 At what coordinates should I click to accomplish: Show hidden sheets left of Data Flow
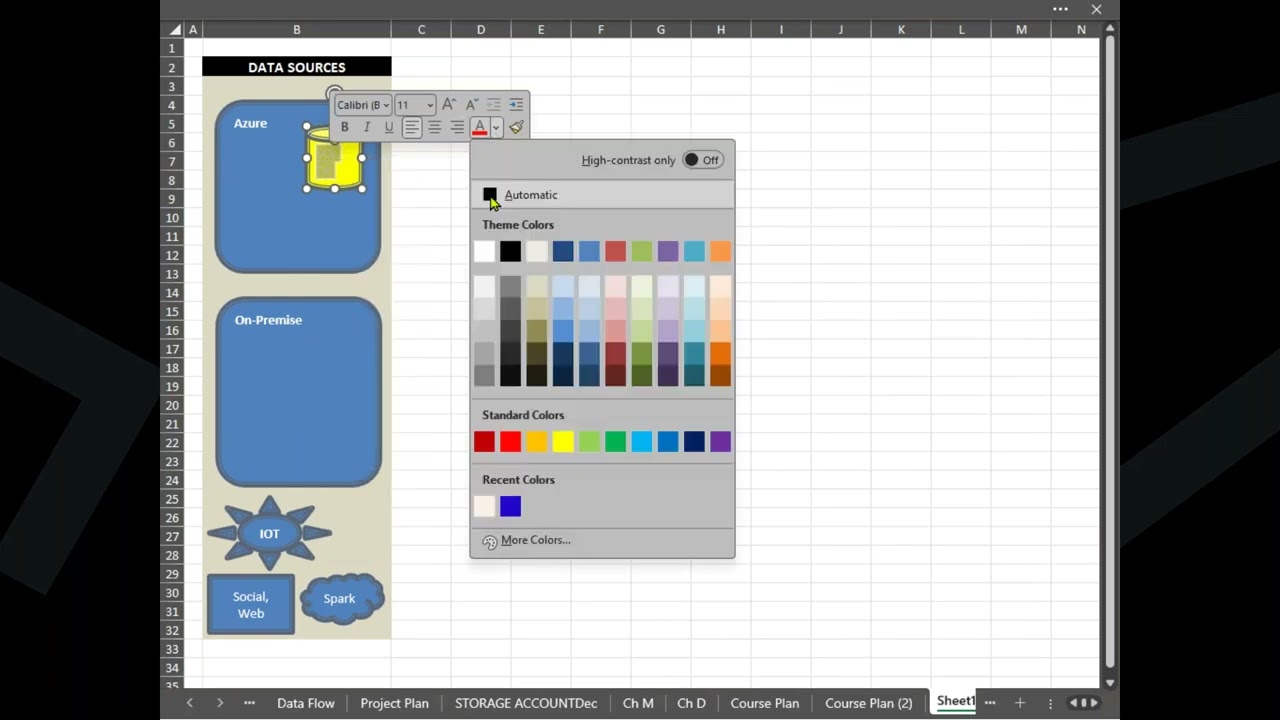(249, 703)
